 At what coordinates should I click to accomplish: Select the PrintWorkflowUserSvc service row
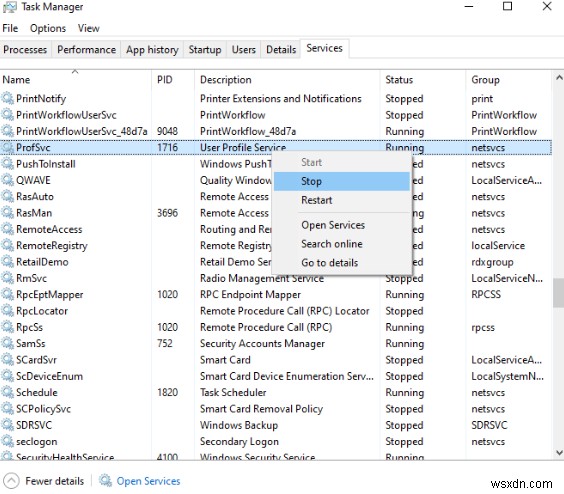click(276, 115)
